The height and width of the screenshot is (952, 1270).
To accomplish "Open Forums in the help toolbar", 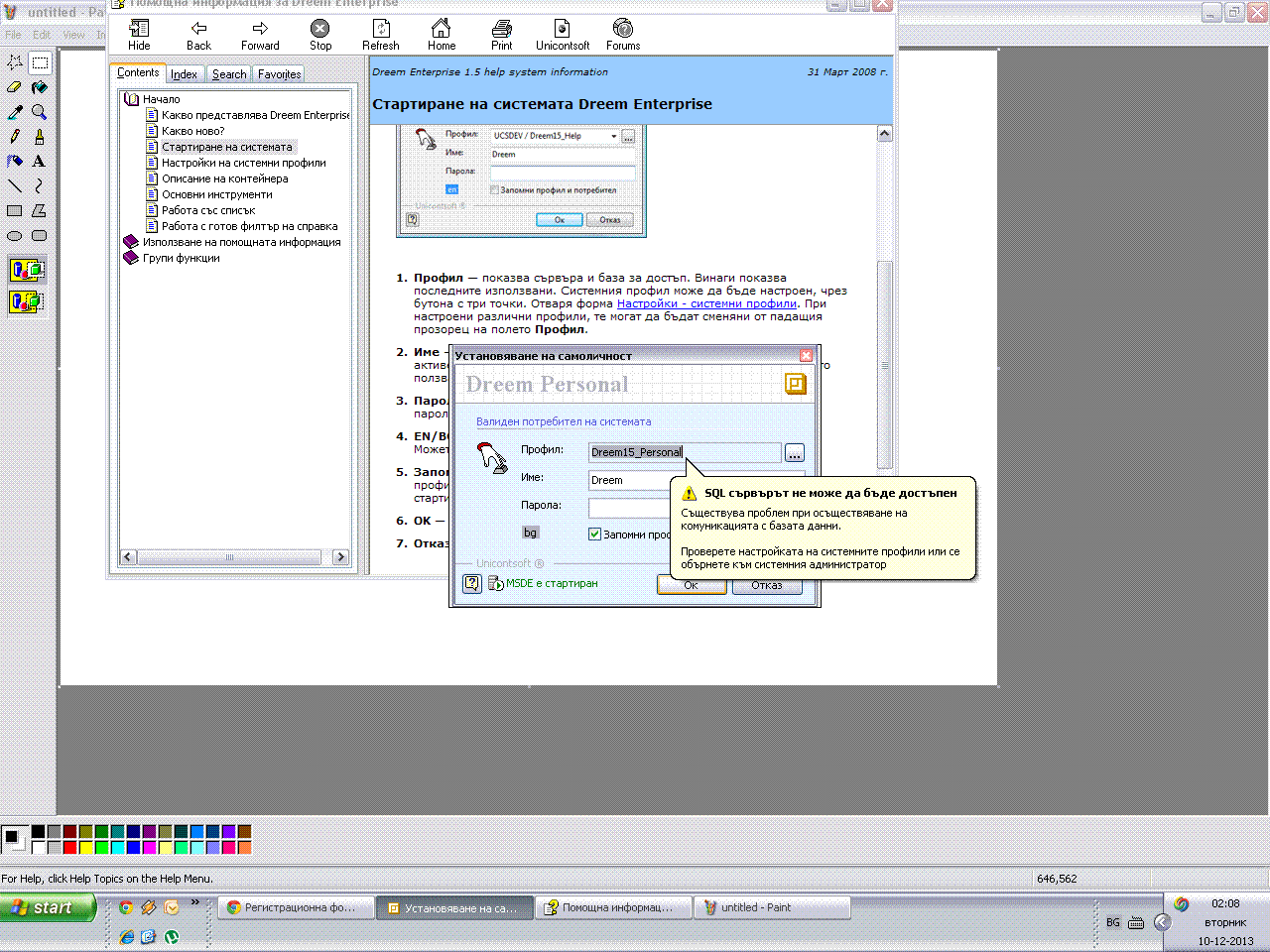I will (623, 35).
